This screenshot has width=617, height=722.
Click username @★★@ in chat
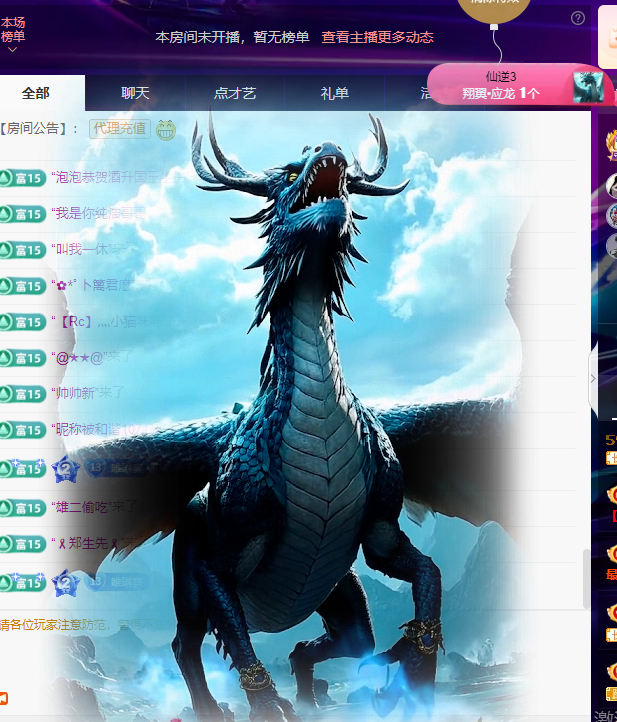click(x=79, y=357)
